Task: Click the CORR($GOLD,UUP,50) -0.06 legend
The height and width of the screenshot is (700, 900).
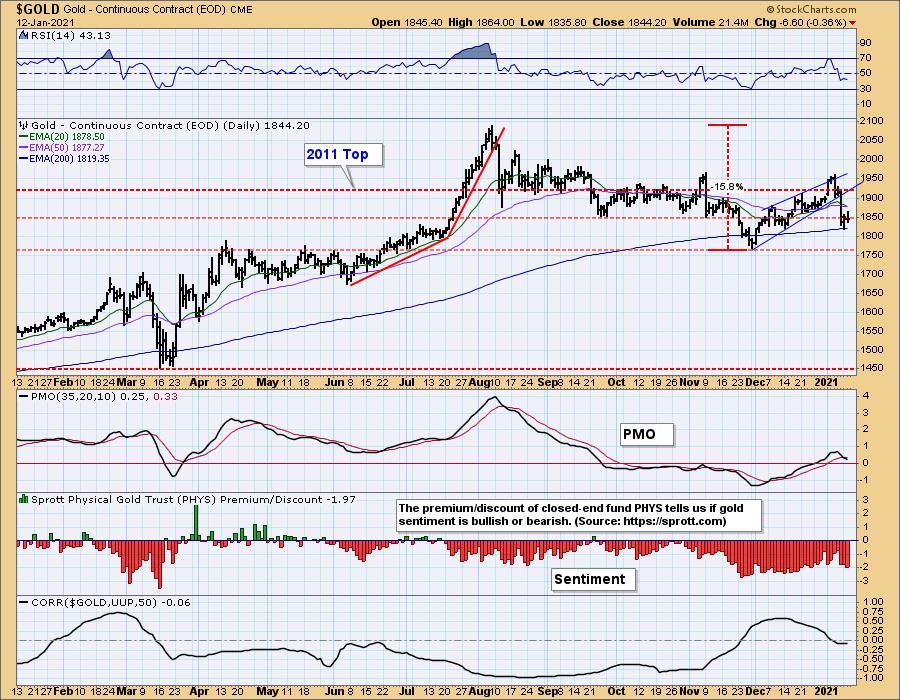Action: [x=110, y=602]
